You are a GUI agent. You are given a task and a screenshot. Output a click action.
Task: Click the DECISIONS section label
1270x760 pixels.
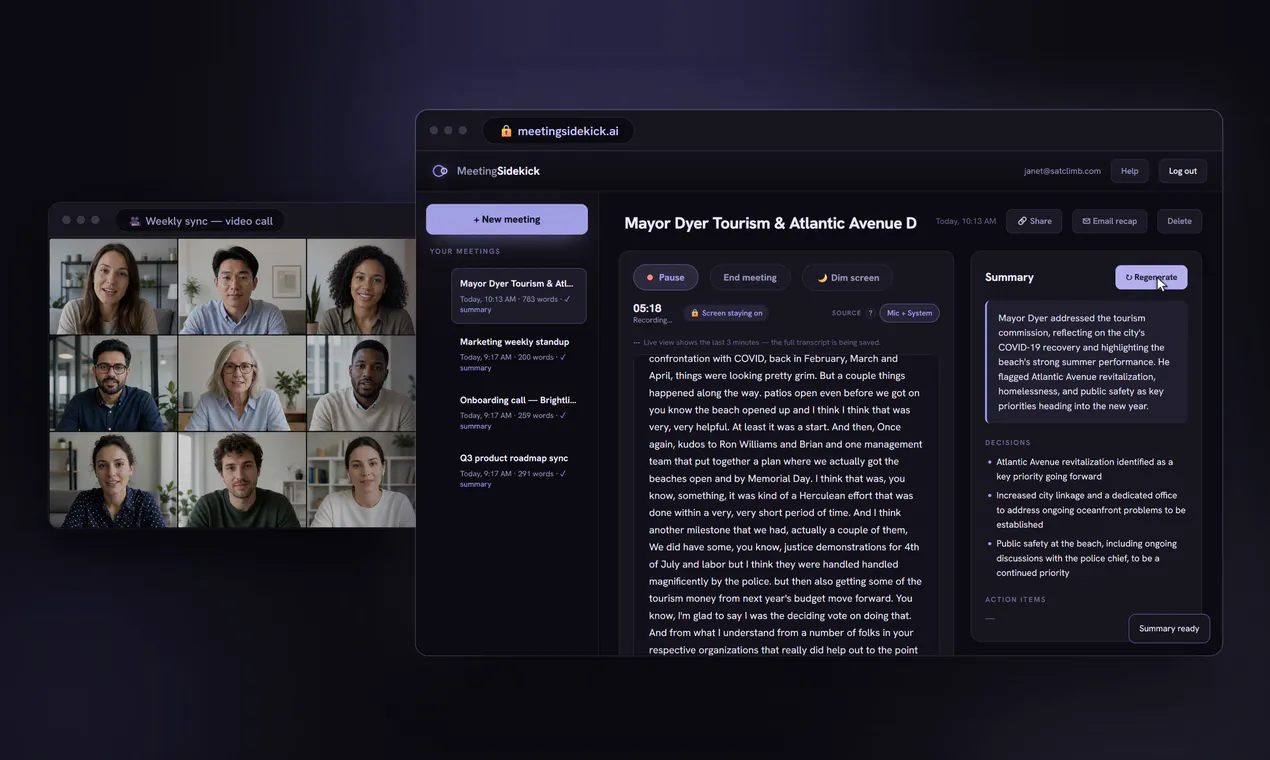pos(1008,443)
